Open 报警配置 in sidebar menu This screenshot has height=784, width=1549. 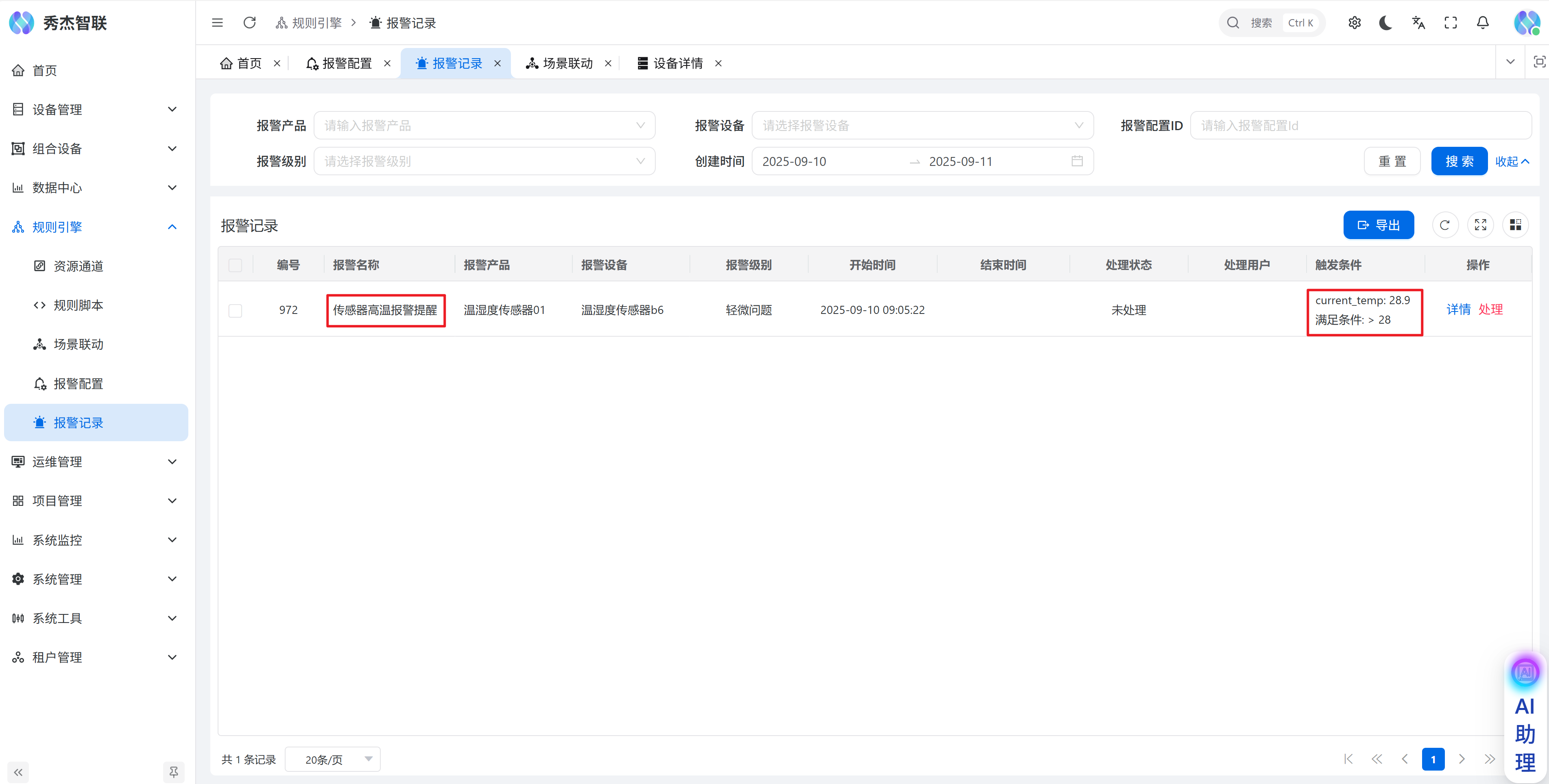tap(78, 383)
